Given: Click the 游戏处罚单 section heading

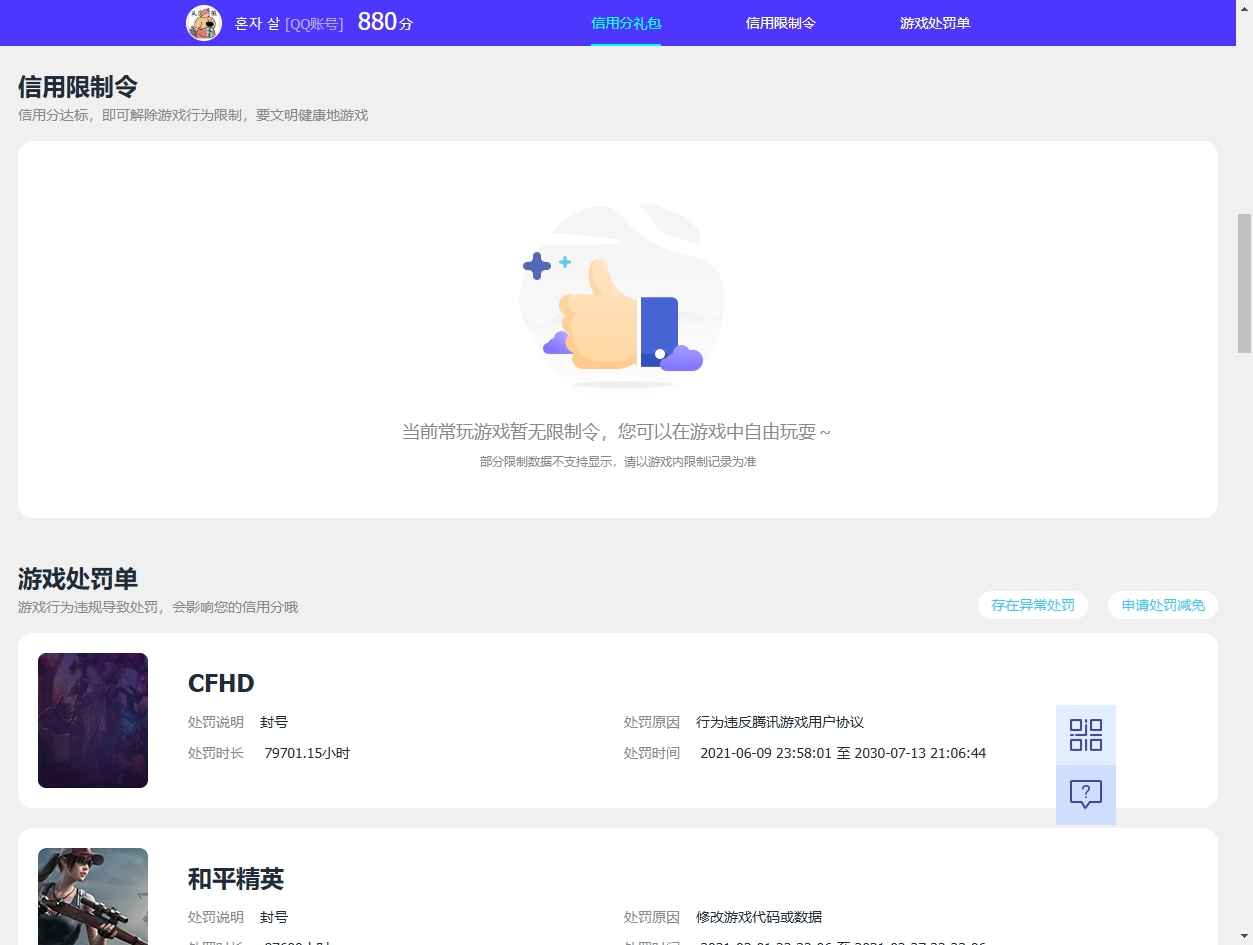Looking at the screenshot, I should [x=78, y=579].
